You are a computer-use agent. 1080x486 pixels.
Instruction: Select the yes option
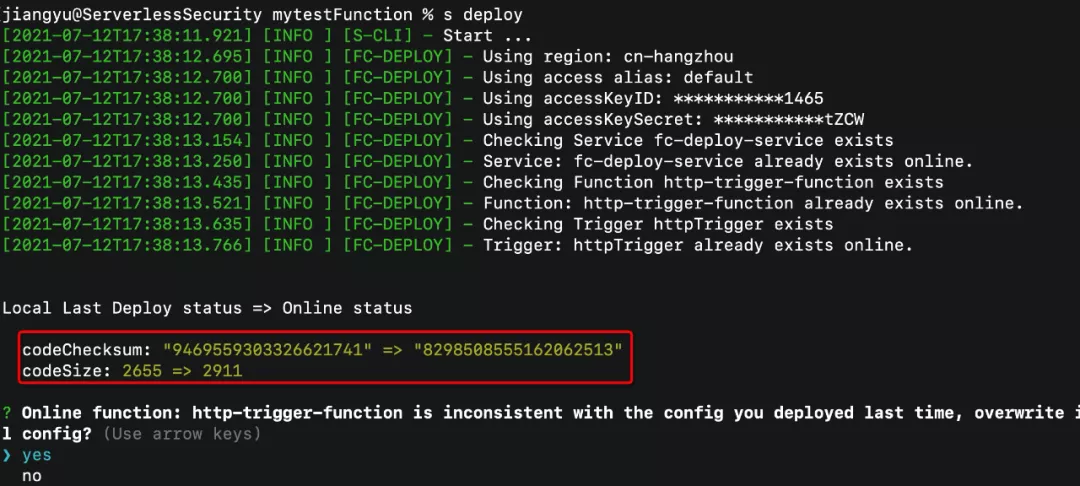pos(37,455)
